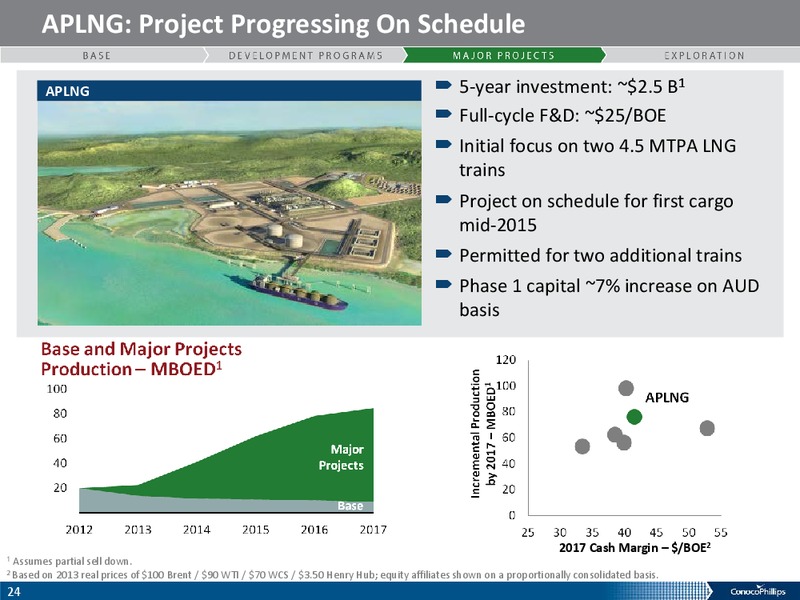Select the 'Initial focus on two 4.5 MTPA LNG trains' bullet
800x600 pixels.
tap(597, 158)
